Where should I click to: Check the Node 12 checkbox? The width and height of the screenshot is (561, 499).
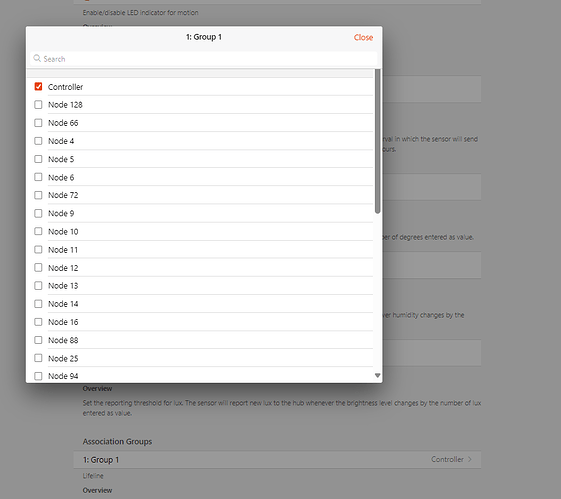[x=38, y=268]
